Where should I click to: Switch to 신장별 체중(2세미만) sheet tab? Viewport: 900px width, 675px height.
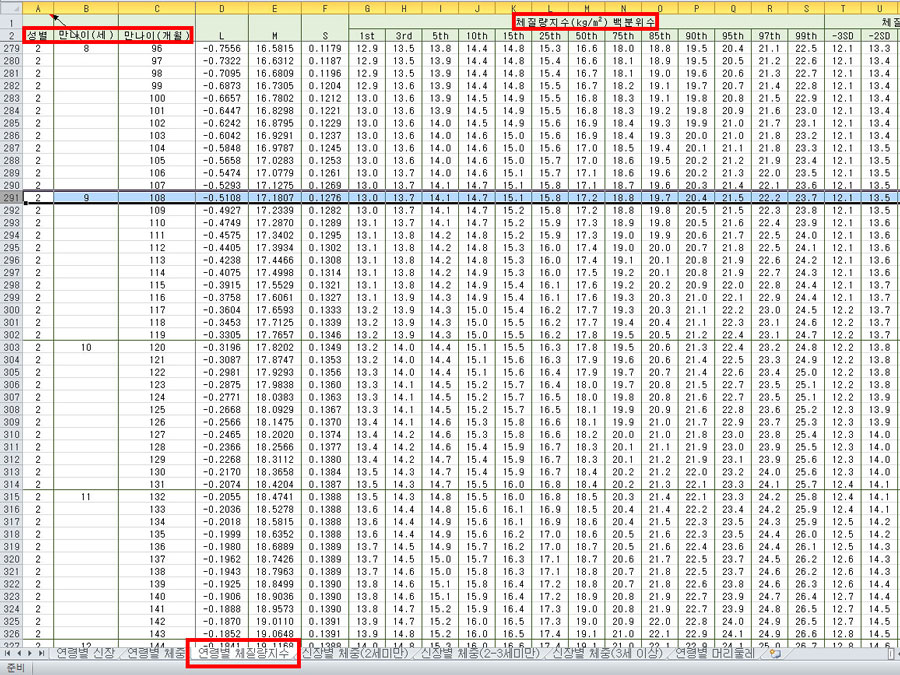point(355,653)
